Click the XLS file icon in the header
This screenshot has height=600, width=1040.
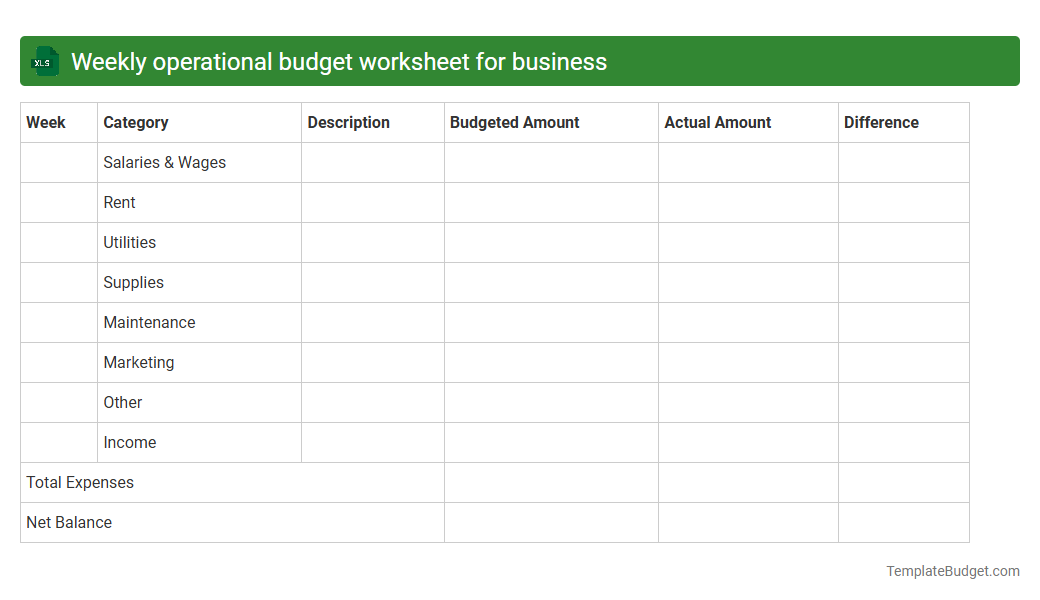click(44, 61)
